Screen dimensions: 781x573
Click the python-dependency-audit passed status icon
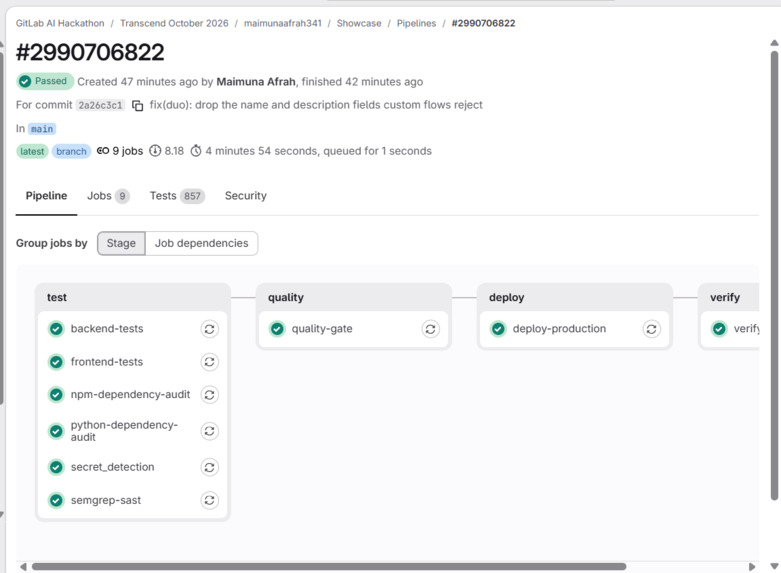[x=56, y=431]
